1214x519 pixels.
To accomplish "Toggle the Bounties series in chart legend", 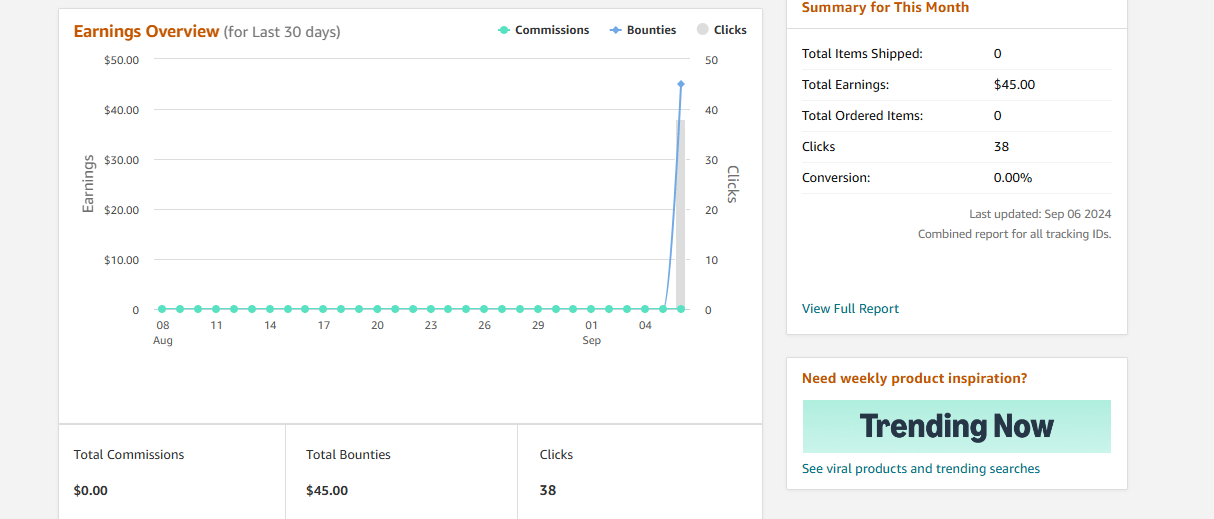I will (643, 30).
